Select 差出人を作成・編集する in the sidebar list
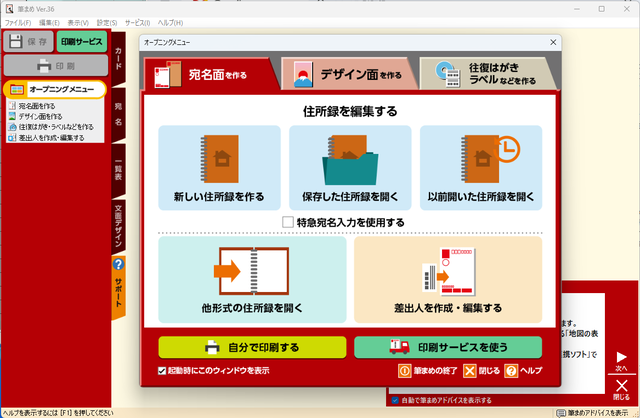This screenshot has height=418, width=640. click(46, 138)
